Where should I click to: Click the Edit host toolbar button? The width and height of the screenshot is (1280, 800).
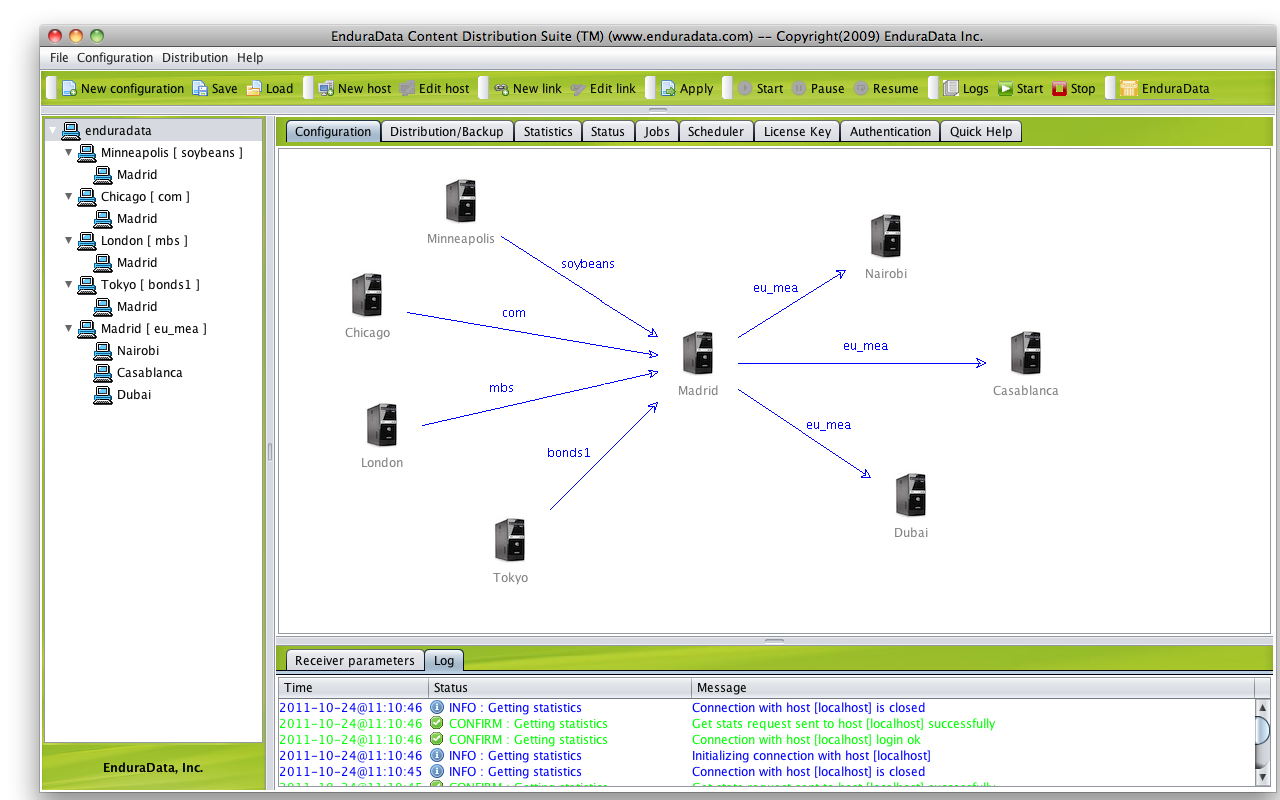click(434, 88)
